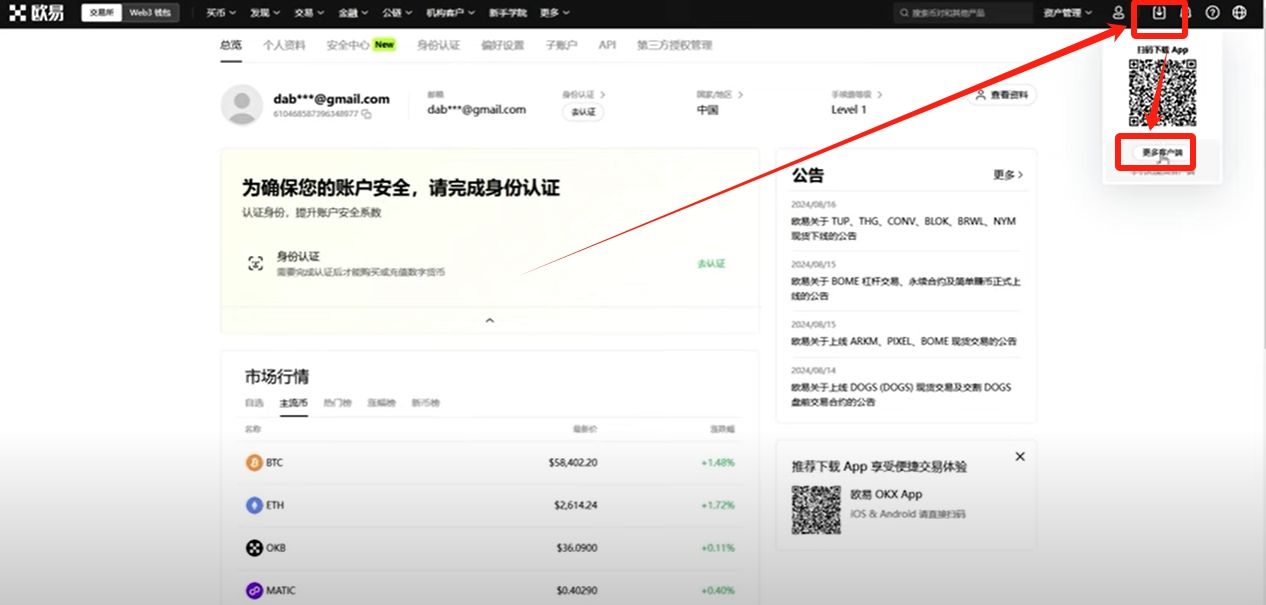Expand the 买币 dropdown menu
Viewport: 1266px width, 605px height.
point(221,13)
